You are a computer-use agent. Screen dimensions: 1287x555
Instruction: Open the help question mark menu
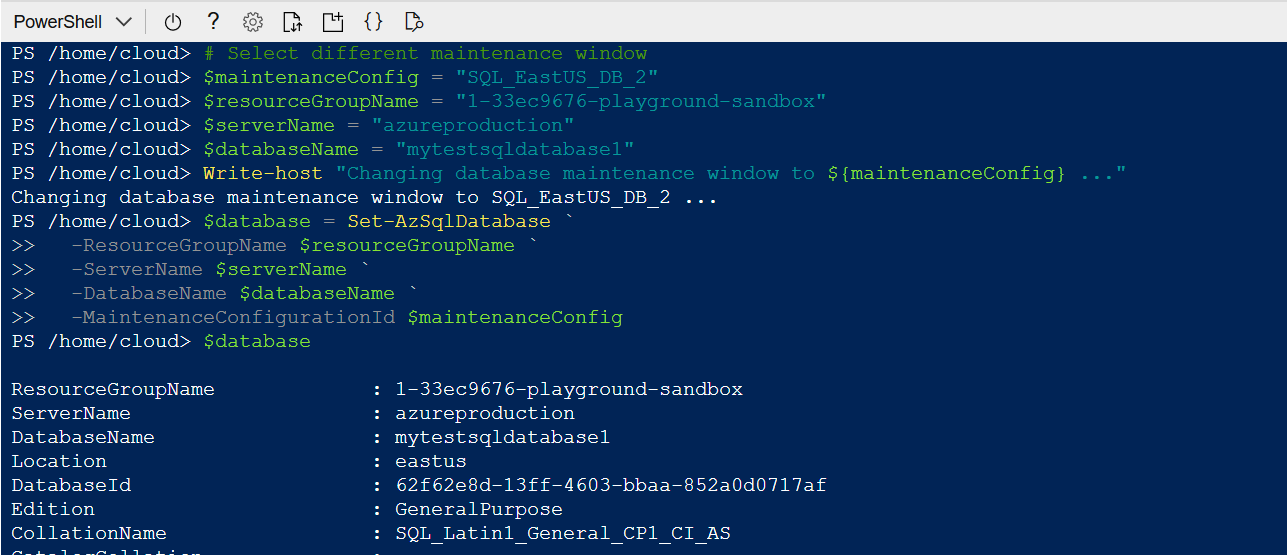(213, 21)
